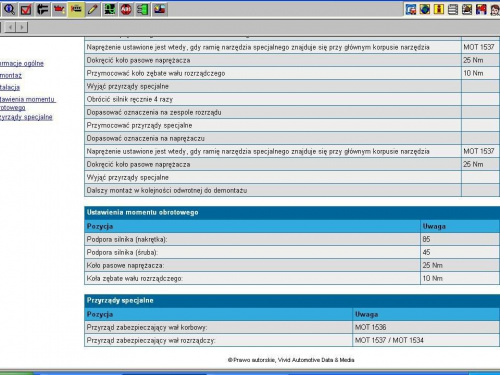Image resolution: width=500 pixels, height=375 pixels.
Task: Open the globe icon in top-right toolbar
Action: [425, 9]
